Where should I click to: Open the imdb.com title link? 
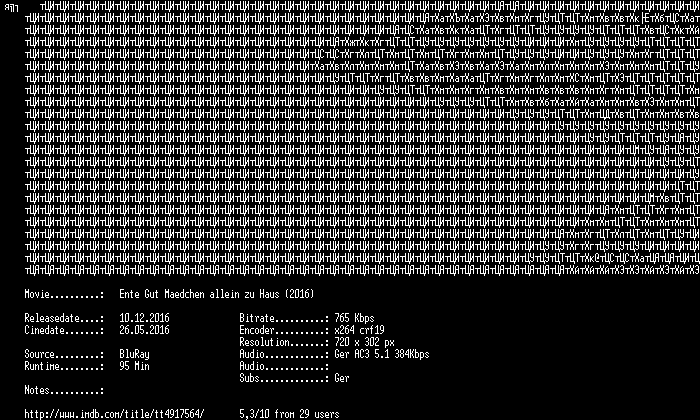[114, 414]
